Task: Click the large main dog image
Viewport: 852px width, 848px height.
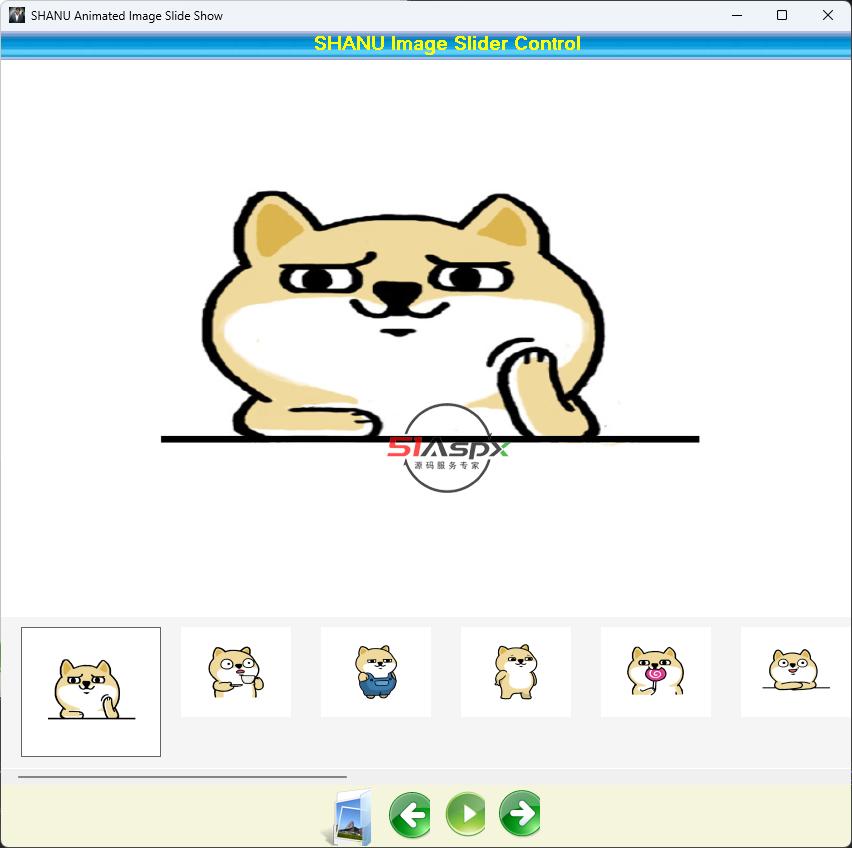Action: 425,338
